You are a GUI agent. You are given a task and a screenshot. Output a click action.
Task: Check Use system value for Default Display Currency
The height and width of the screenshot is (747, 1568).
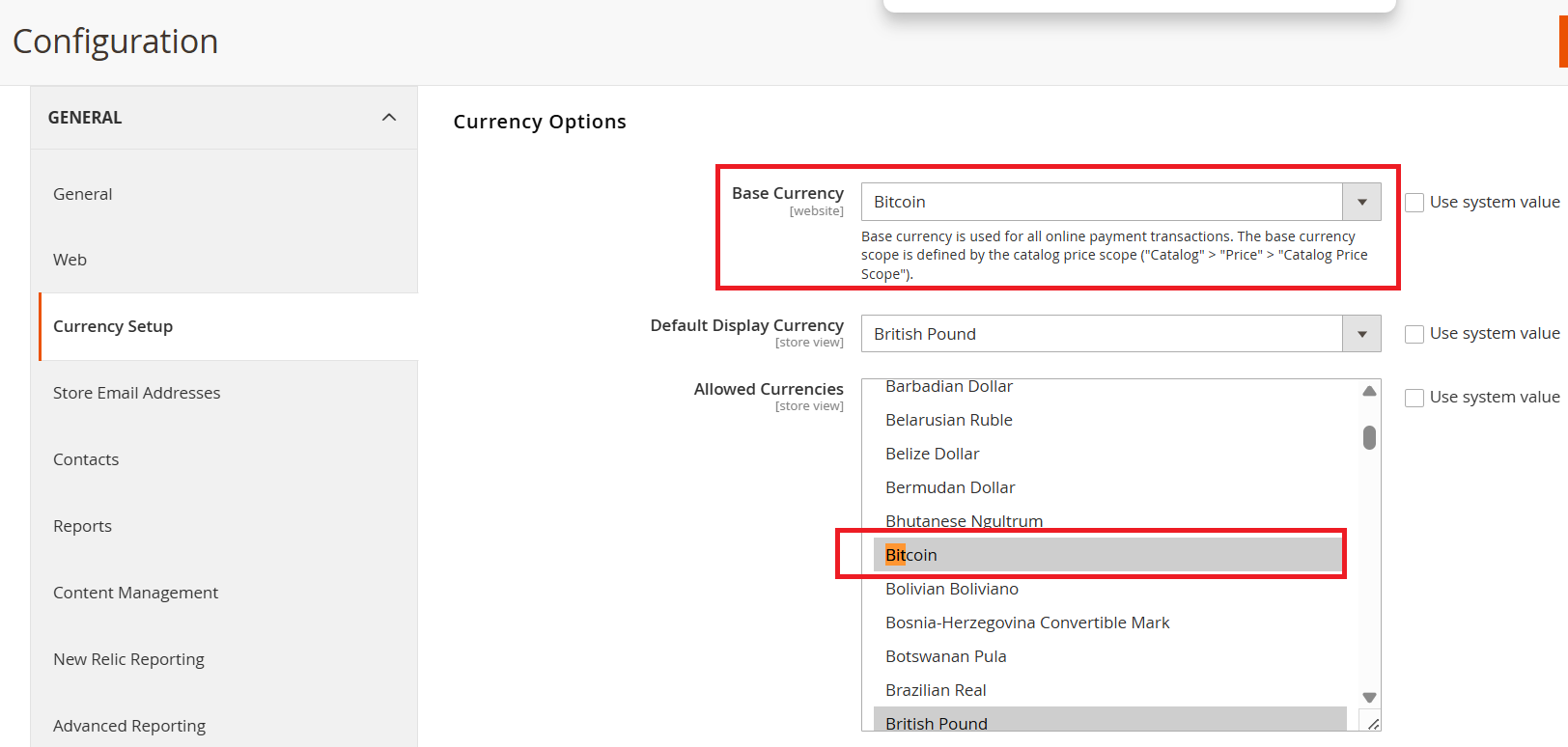pos(1414,334)
